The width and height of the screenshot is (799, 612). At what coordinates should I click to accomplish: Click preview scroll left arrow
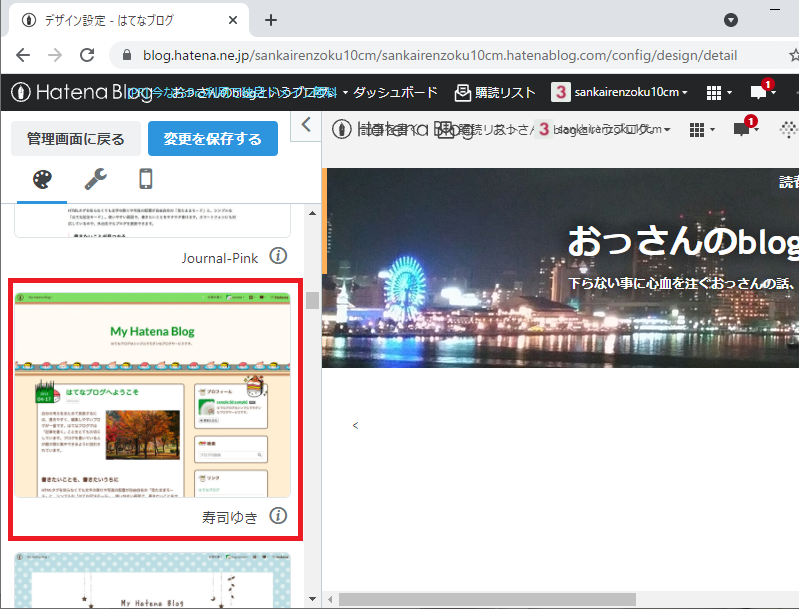pyautogui.click(x=330, y=599)
